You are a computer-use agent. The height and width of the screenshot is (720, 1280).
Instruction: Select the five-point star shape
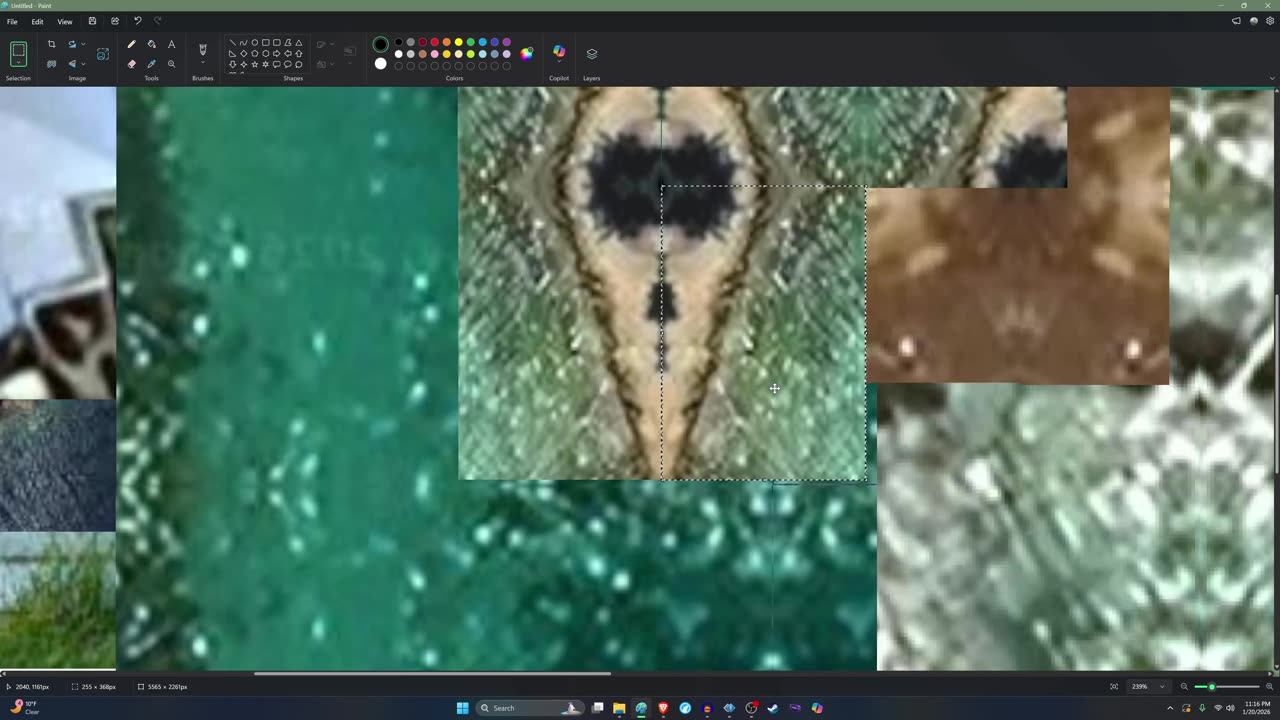(x=255, y=64)
